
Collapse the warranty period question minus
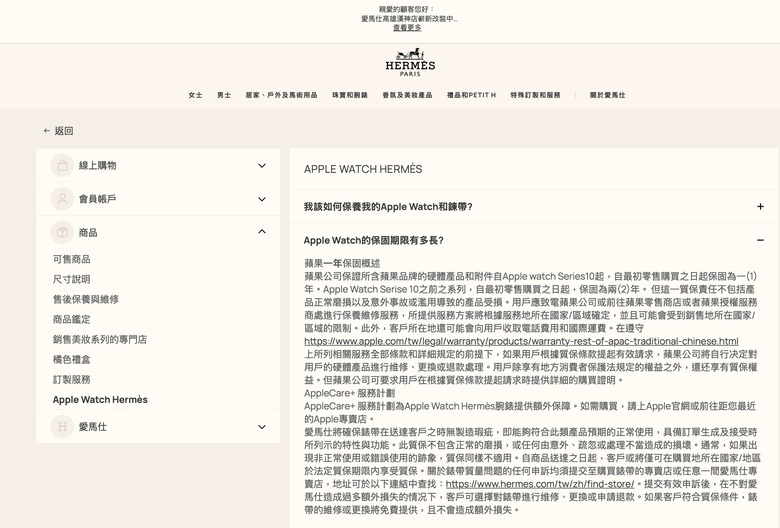tap(760, 240)
